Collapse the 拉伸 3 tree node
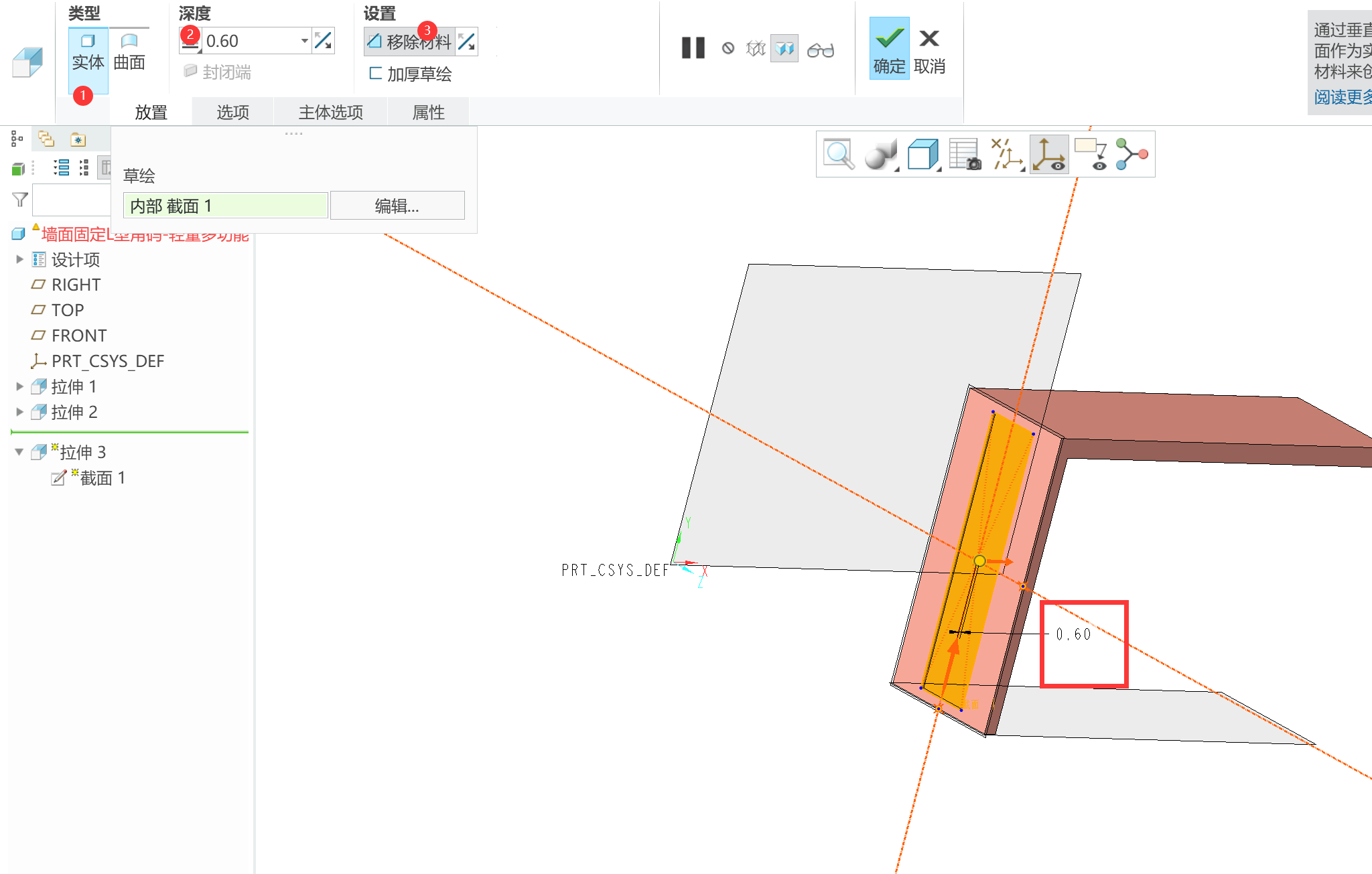The height and width of the screenshot is (874, 1372). pyautogui.click(x=19, y=452)
